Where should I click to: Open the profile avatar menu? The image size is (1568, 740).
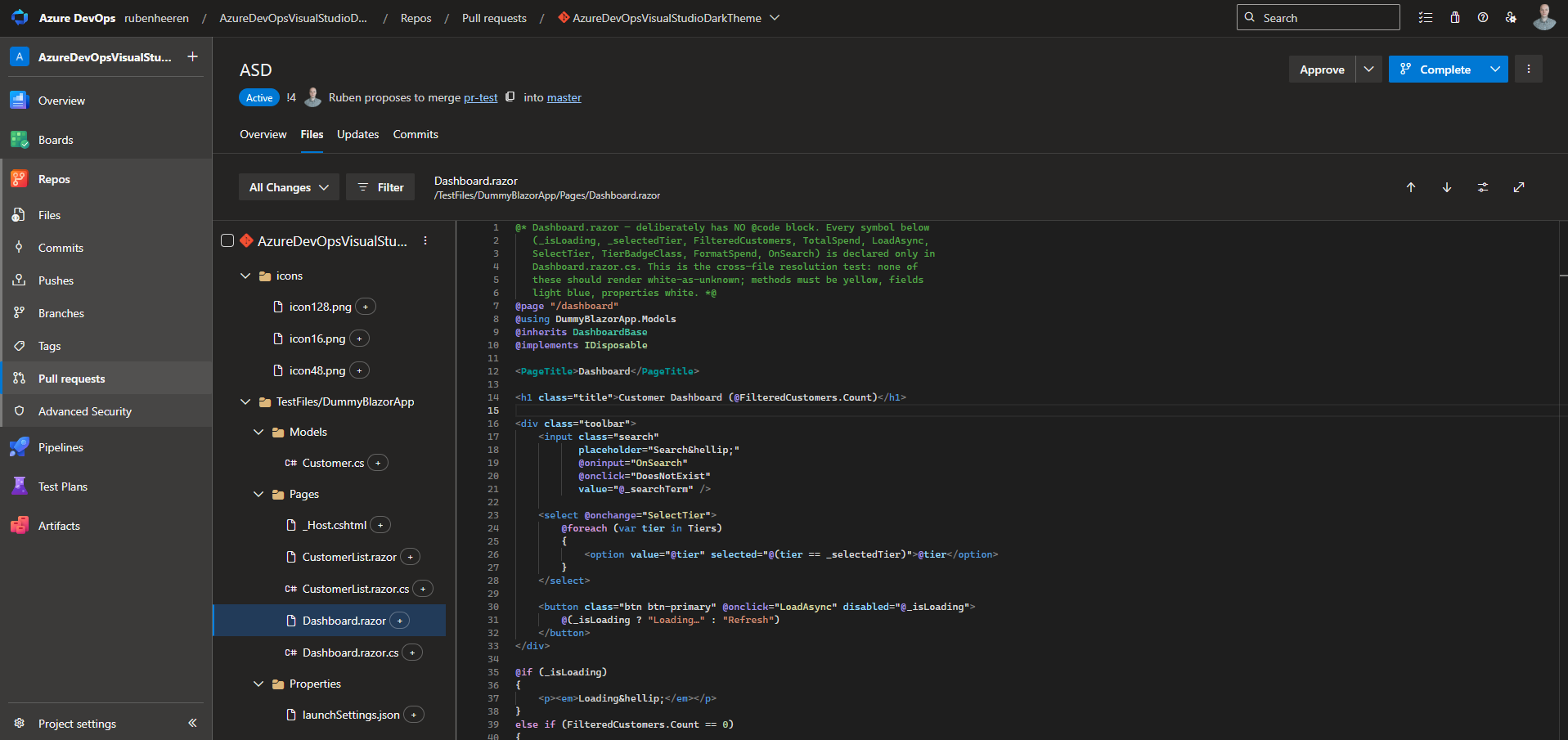[1544, 17]
